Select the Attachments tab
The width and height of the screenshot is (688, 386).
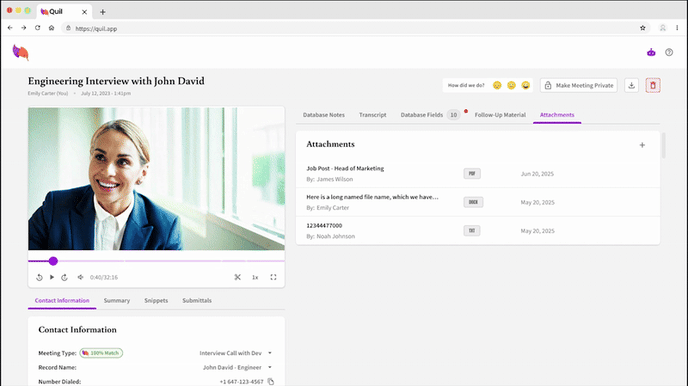(557, 115)
